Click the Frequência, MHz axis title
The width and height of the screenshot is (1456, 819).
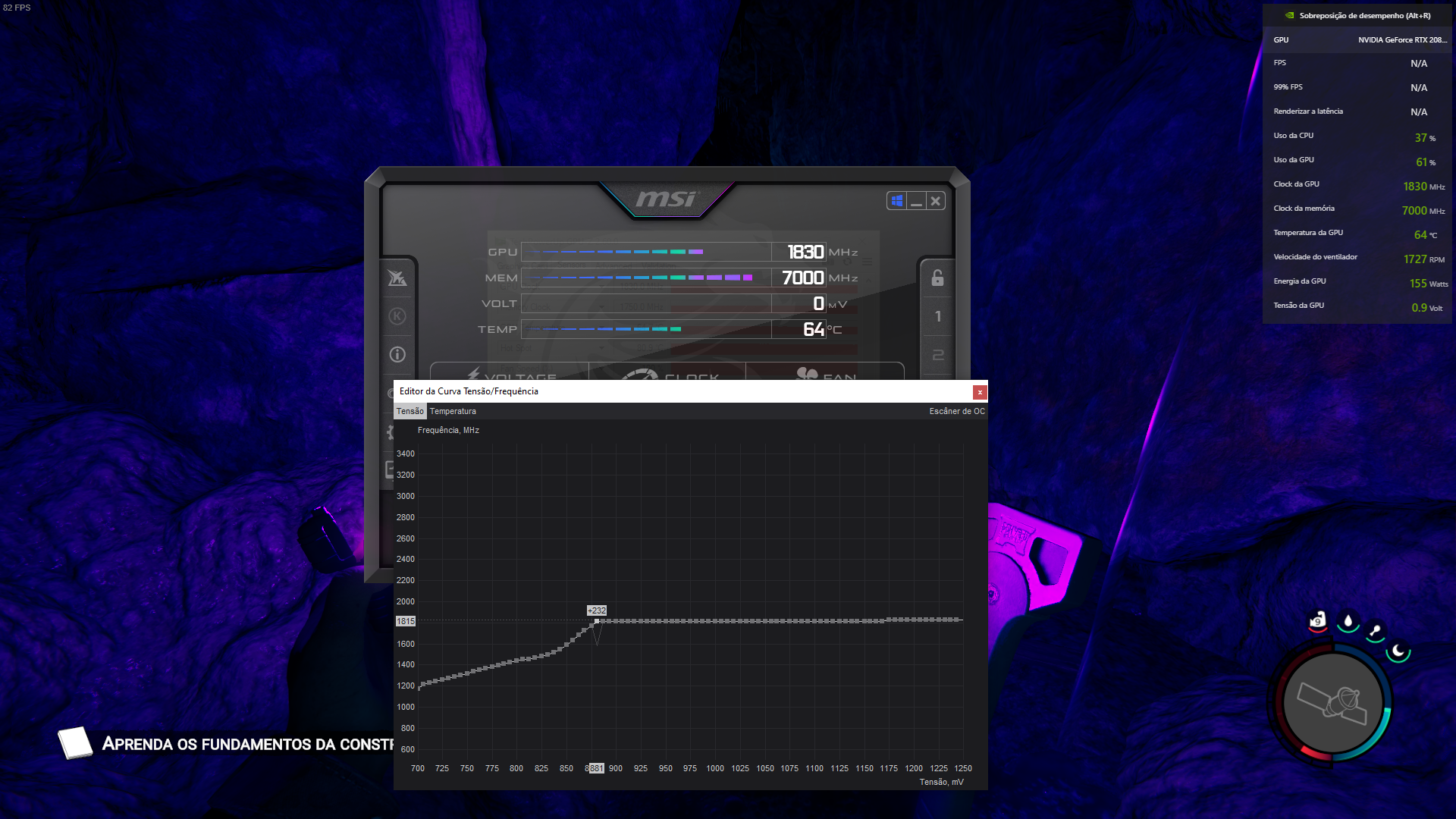click(448, 430)
